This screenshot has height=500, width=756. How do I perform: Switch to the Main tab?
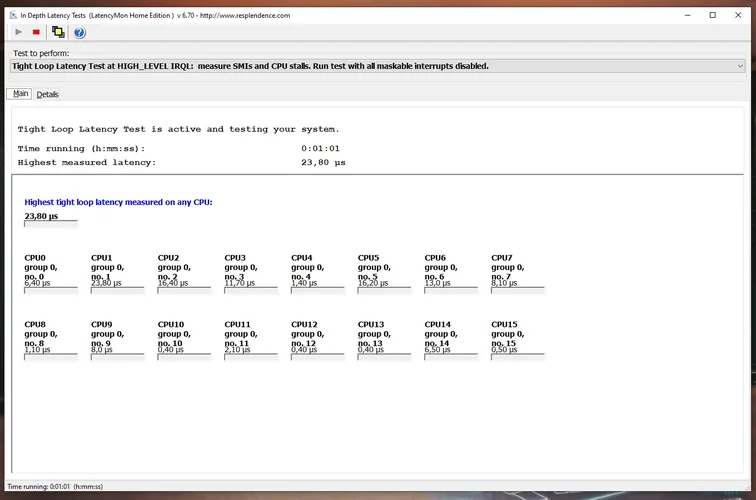click(20, 94)
